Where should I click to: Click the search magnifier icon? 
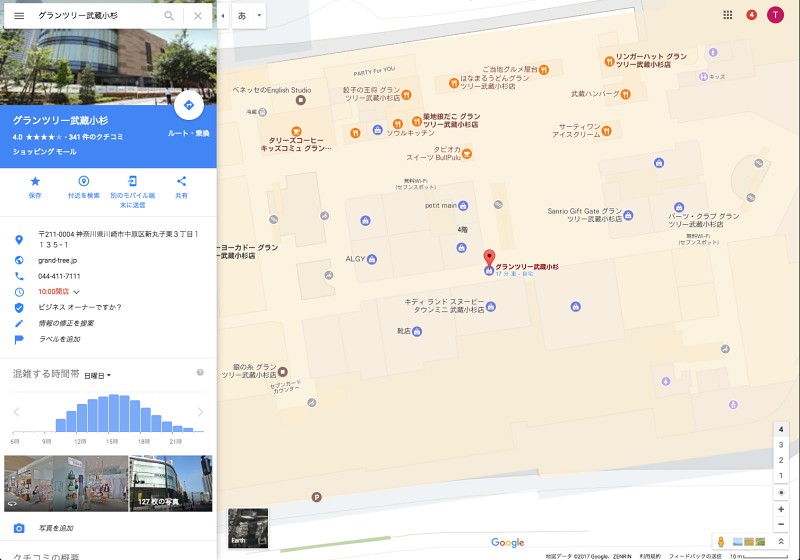(x=169, y=16)
